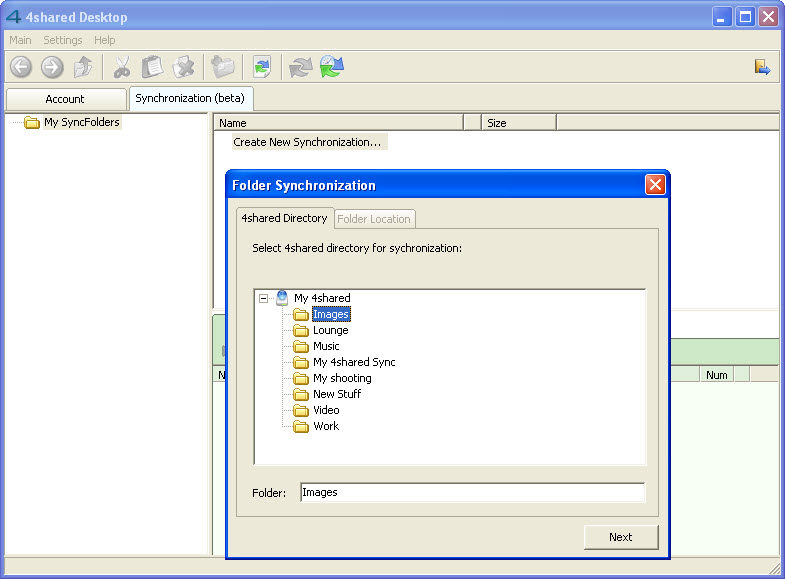Screen dimensions: 785x579
Task: Select the Images folder label
Action: (331, 314)
